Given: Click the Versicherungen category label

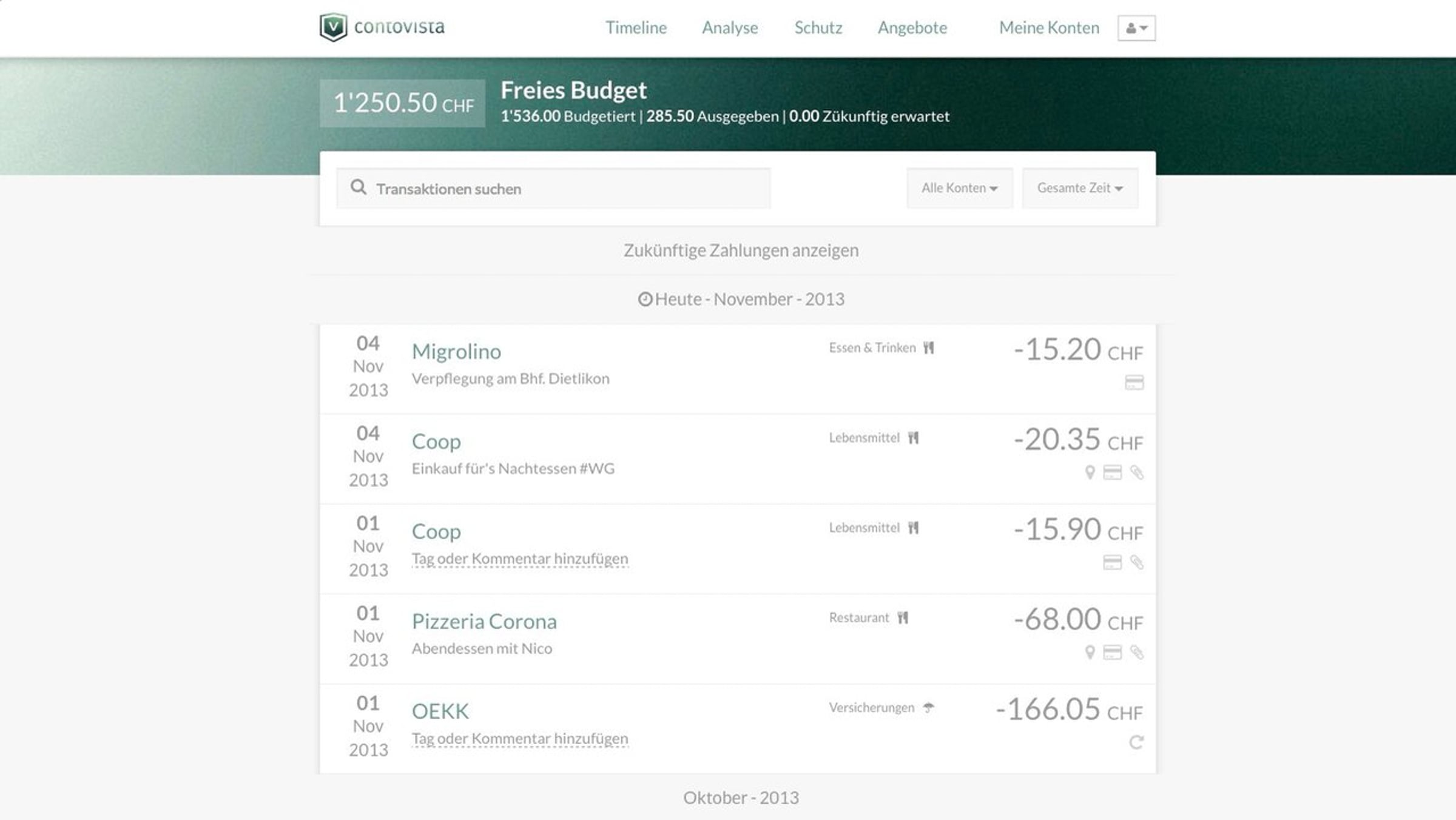Looking at the screenshot, I should point(871,708).
